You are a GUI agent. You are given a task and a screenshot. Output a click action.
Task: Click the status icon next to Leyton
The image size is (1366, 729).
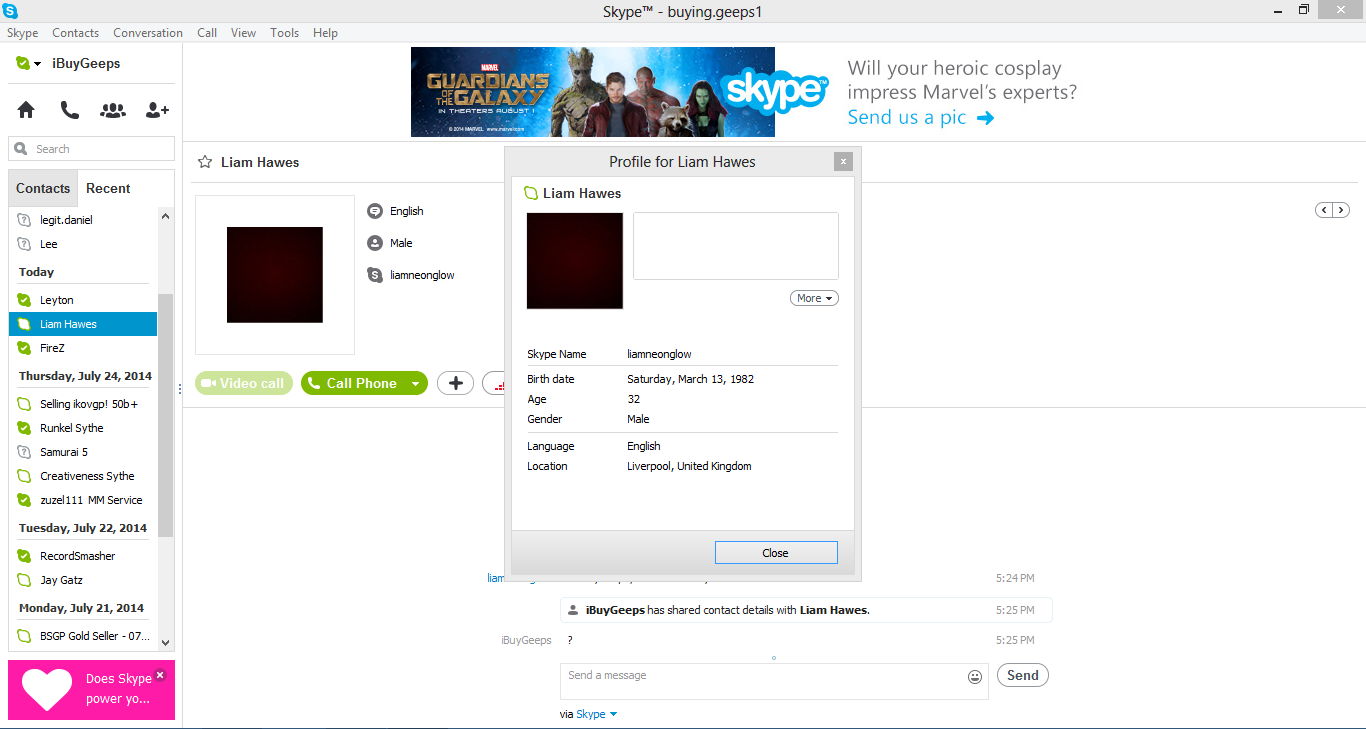tap(24, 300)
